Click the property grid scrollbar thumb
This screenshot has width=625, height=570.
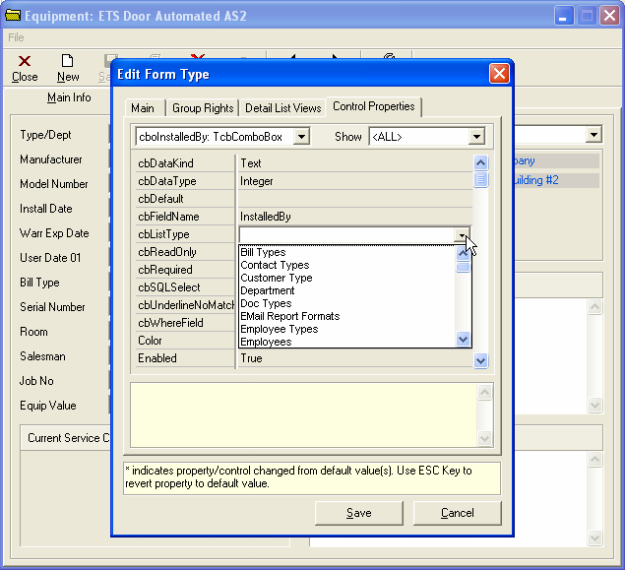[481, 179]
